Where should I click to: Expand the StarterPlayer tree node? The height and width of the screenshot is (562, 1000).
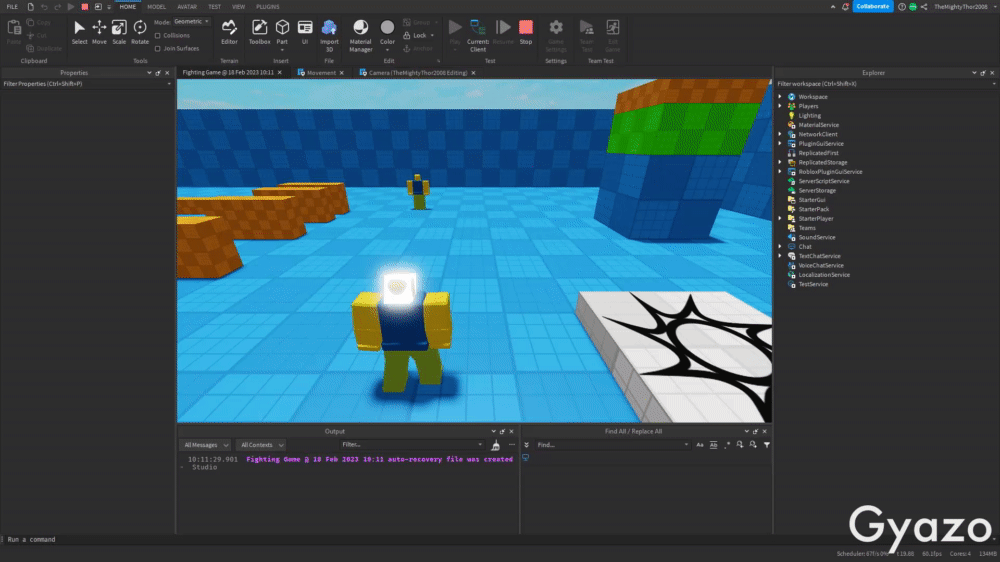(779, 218)
